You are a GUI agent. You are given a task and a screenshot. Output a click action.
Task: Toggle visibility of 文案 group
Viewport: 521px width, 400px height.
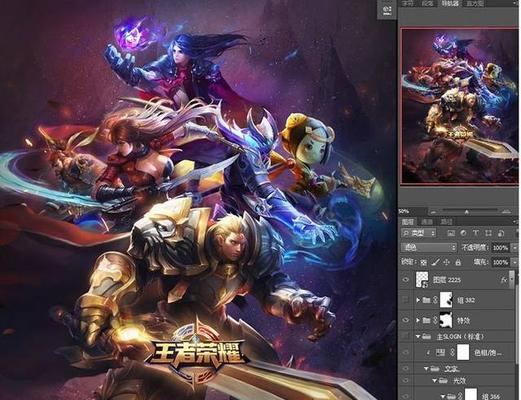tap(406, 369)
